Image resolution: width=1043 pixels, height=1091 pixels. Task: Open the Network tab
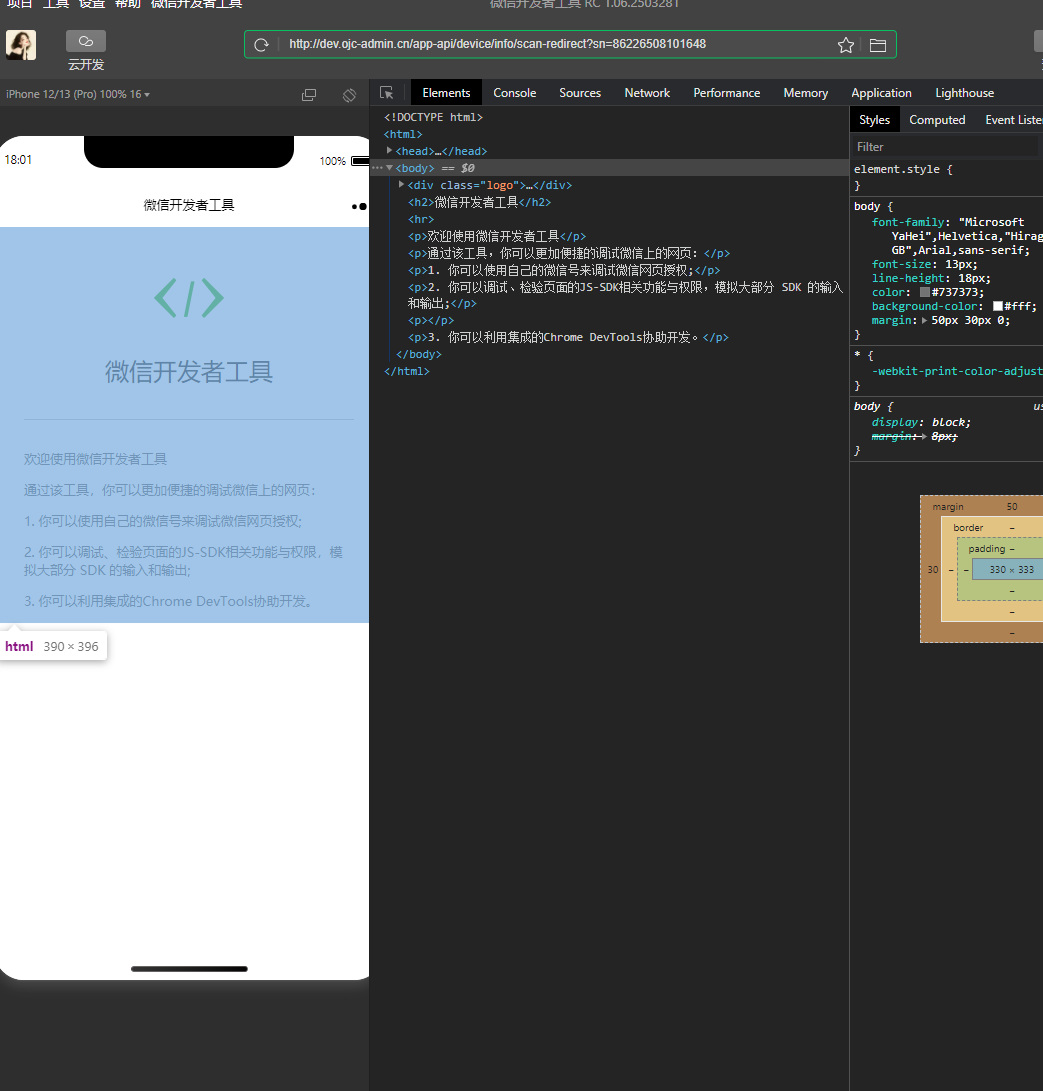pyautogui.click(x=647, y=93)
